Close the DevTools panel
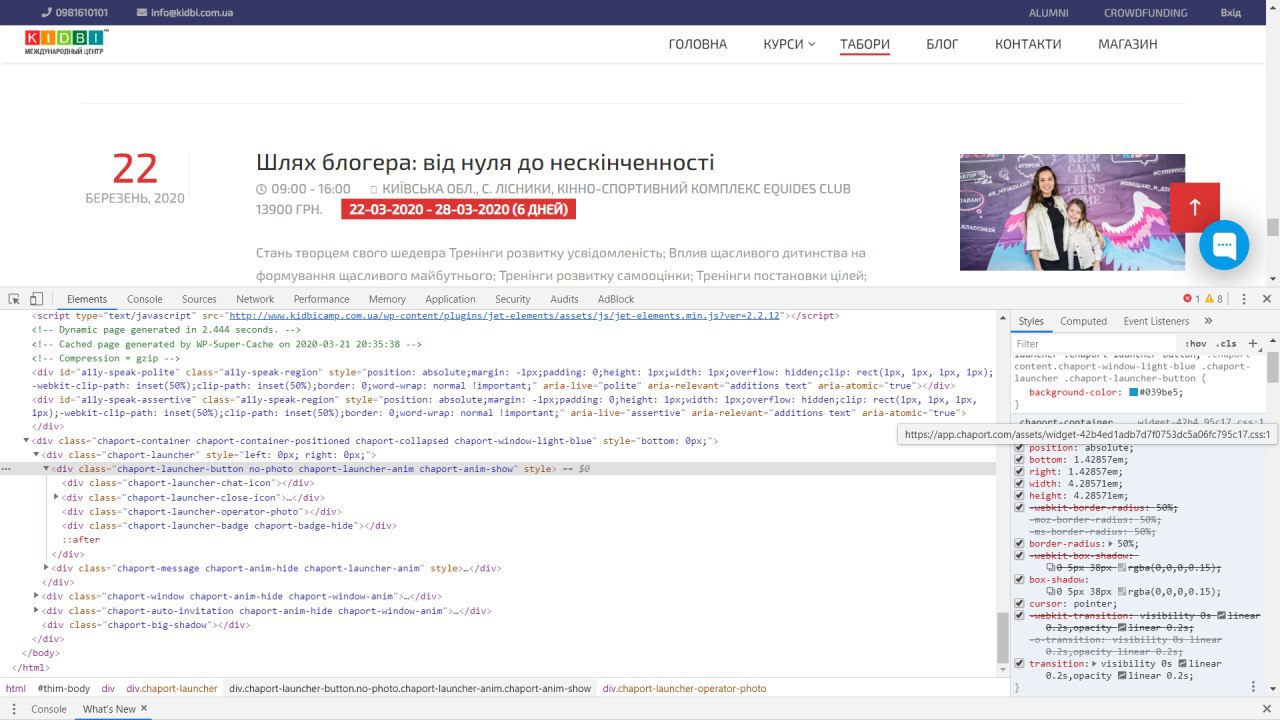The height and width of the screenshot is (720, 1280). pos(1267,299)
